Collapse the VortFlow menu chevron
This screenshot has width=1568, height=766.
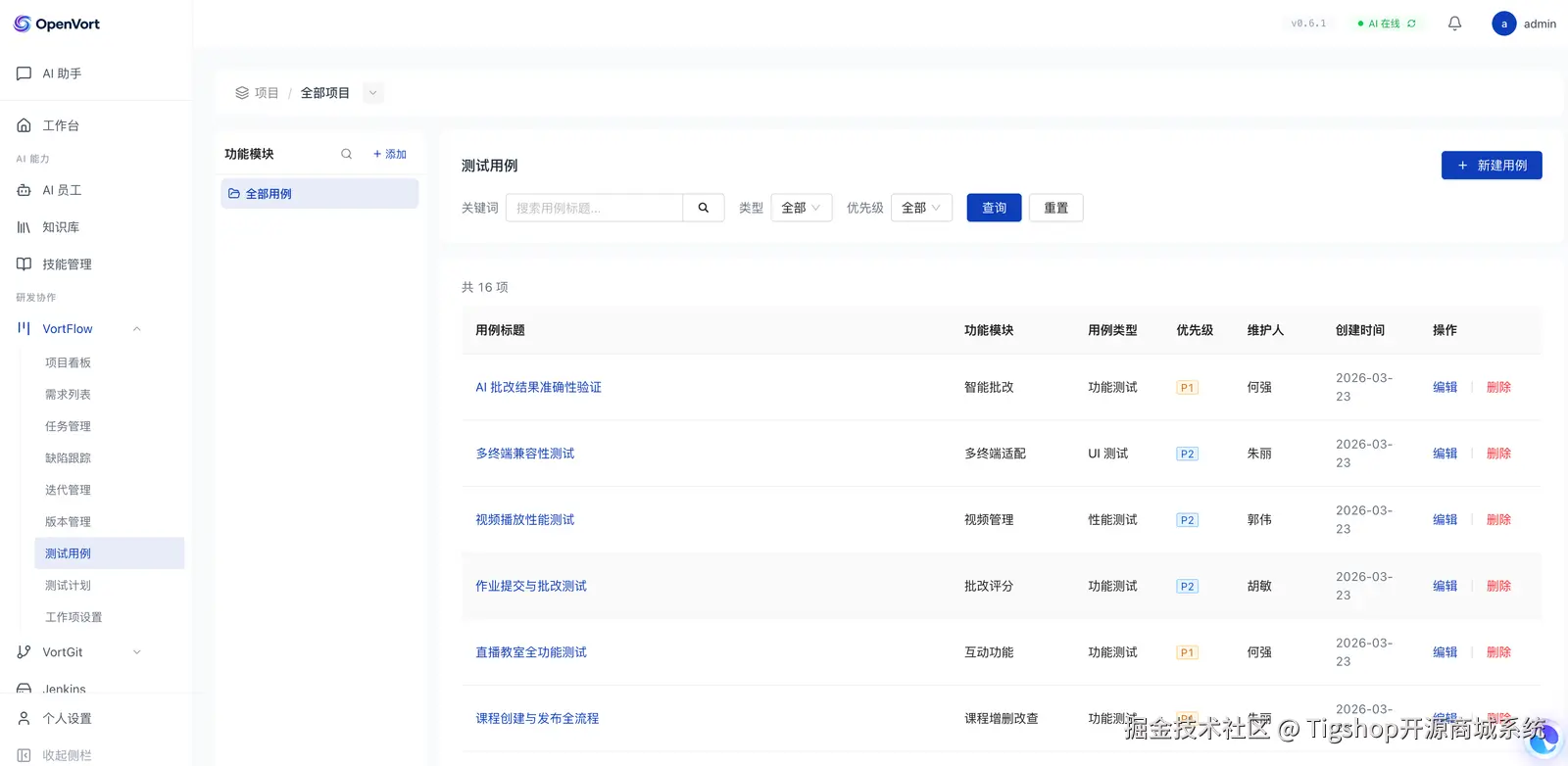tap(137, 329)
